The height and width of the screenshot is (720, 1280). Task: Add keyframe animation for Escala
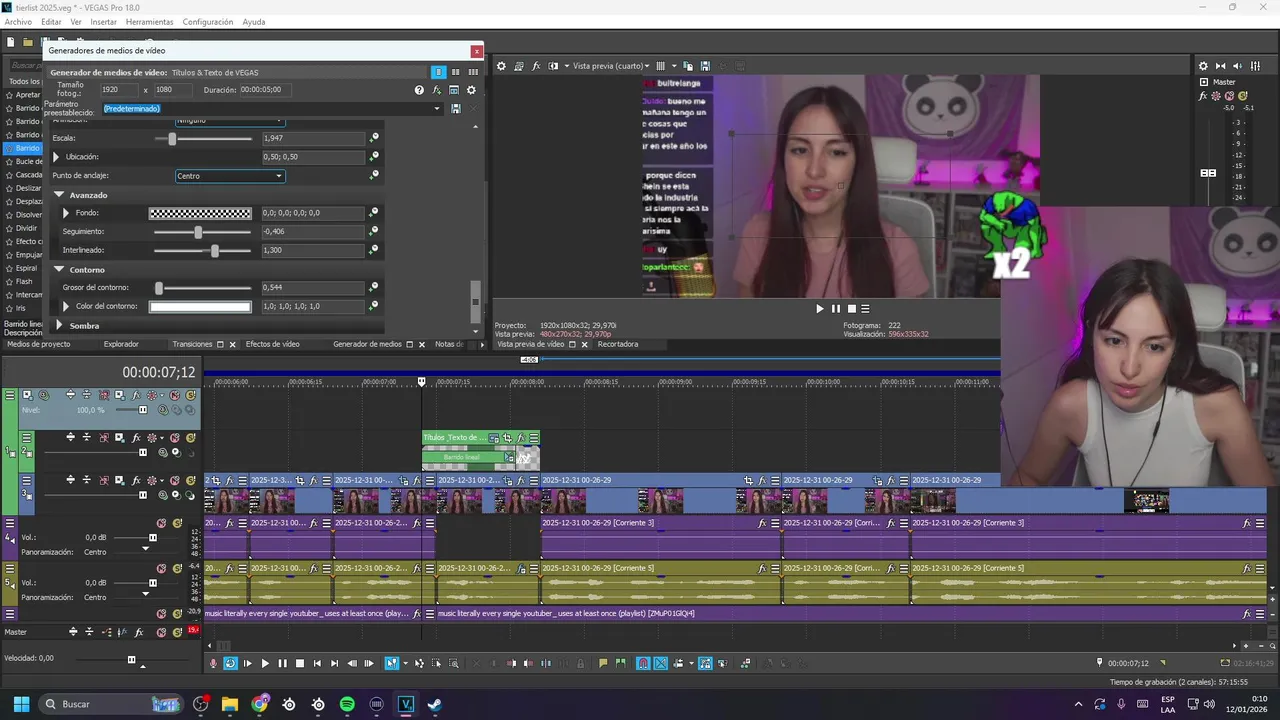click(374, 138)
